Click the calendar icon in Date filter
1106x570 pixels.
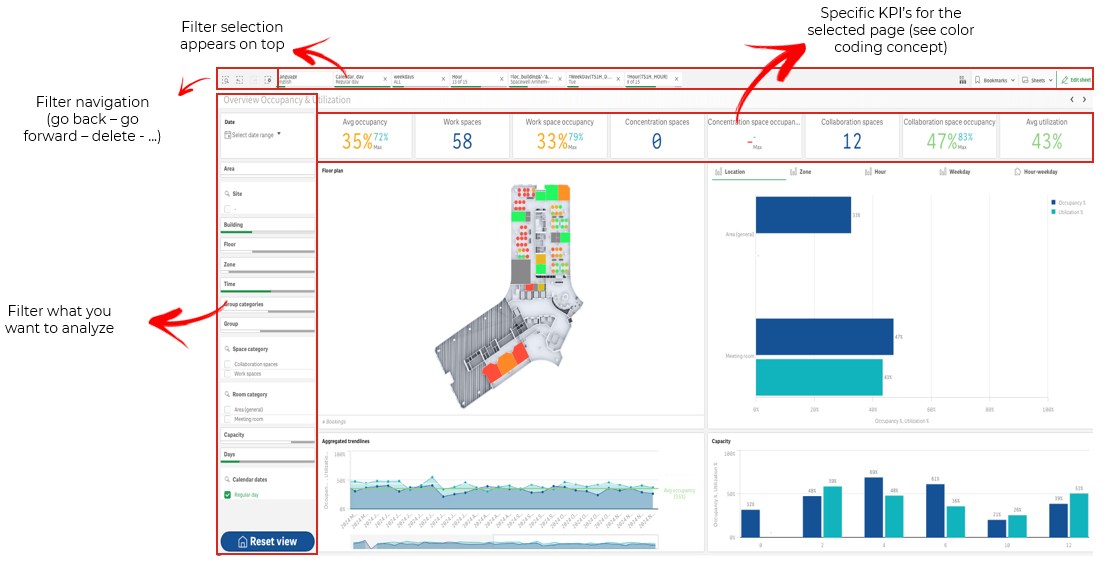pyautogui.click(x=228, y=135)
